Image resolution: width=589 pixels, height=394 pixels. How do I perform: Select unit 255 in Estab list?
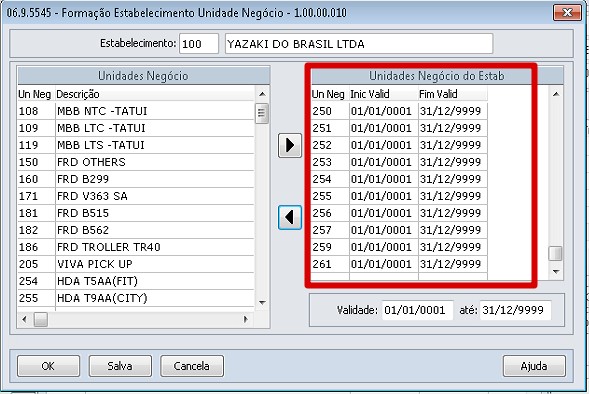[399, 196]
